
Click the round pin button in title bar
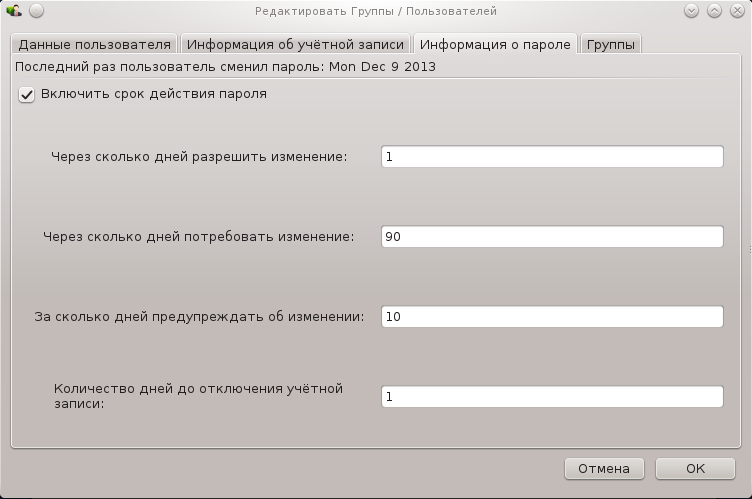click(36, 11)
